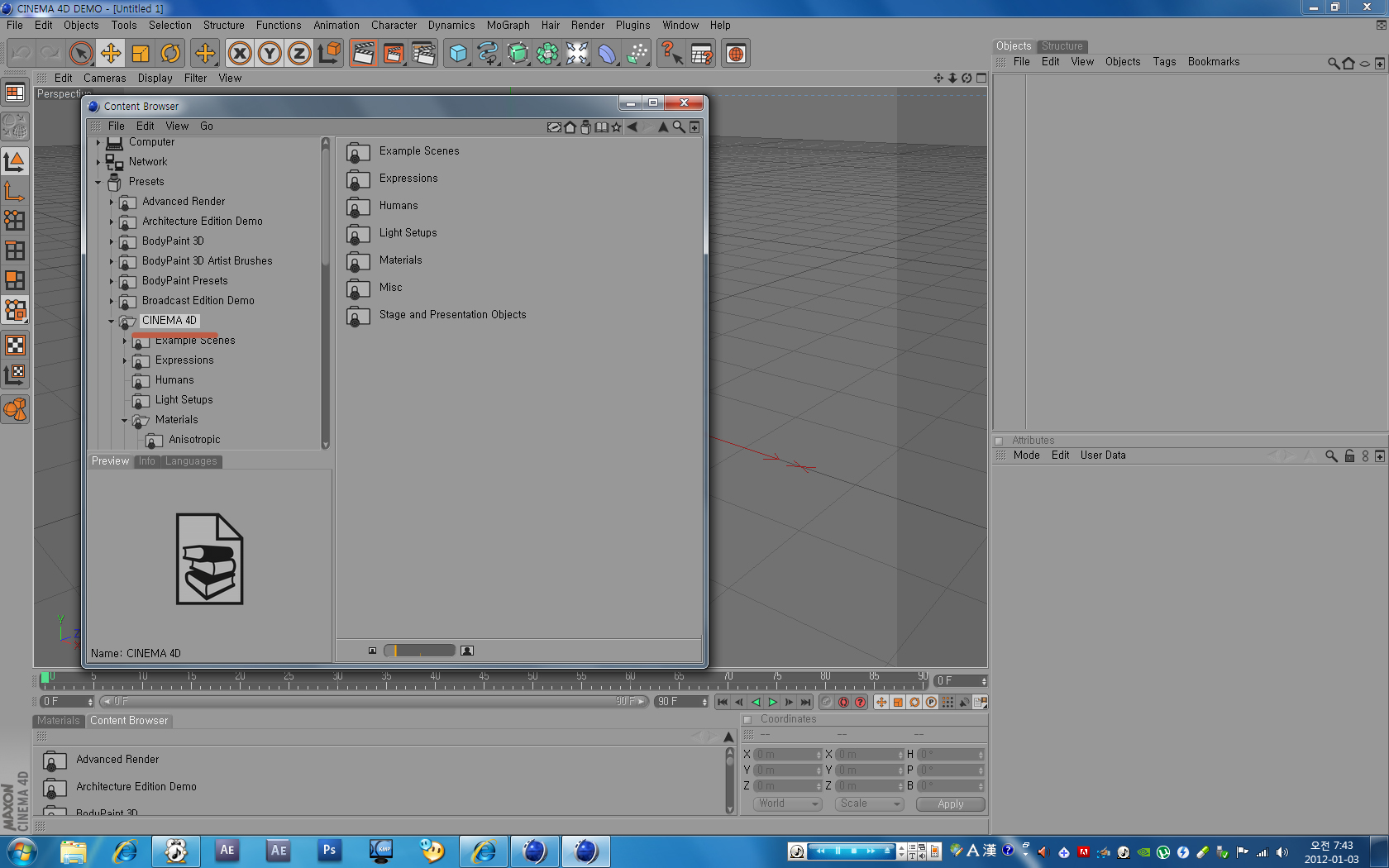Screen dimensions: 1389x868
Task: Click the context help question-arrow icon
Action: pyautogui.click(x=671, y=54)
